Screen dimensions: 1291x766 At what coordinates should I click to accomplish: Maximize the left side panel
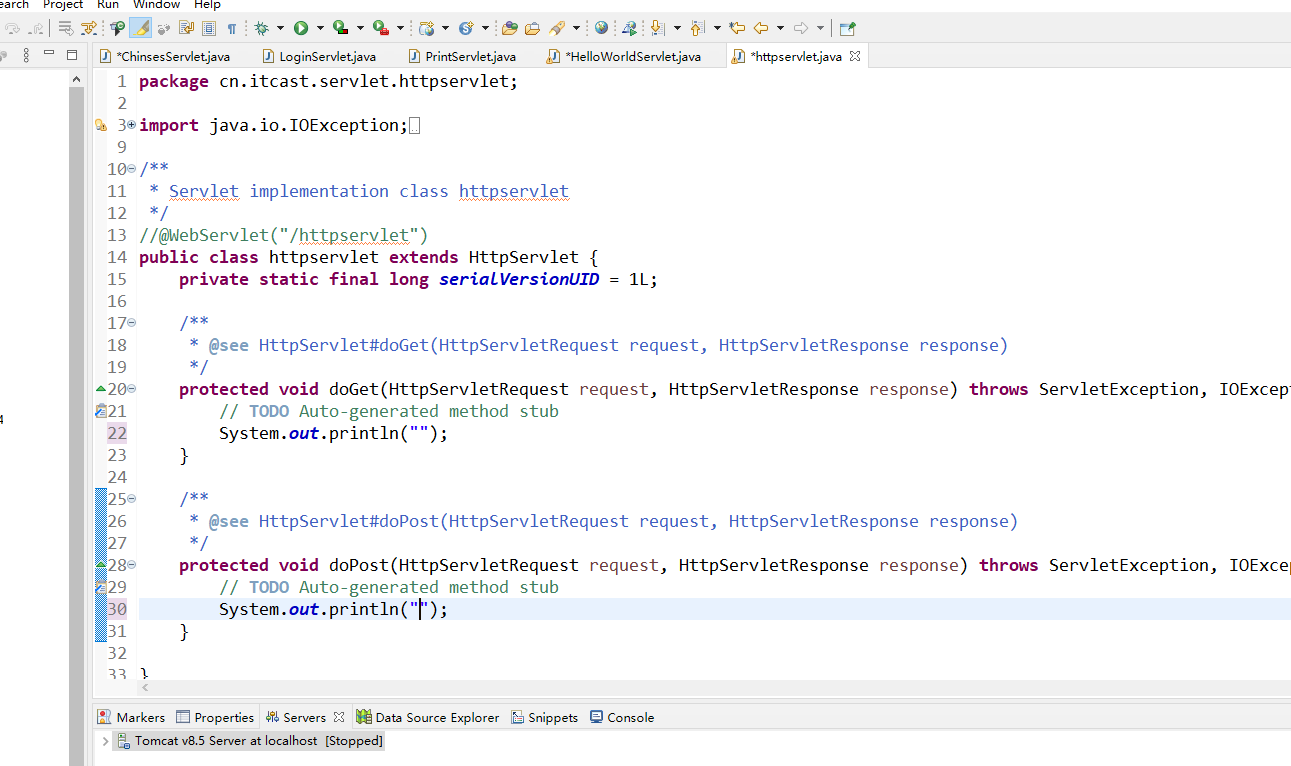tap(71, 55)
